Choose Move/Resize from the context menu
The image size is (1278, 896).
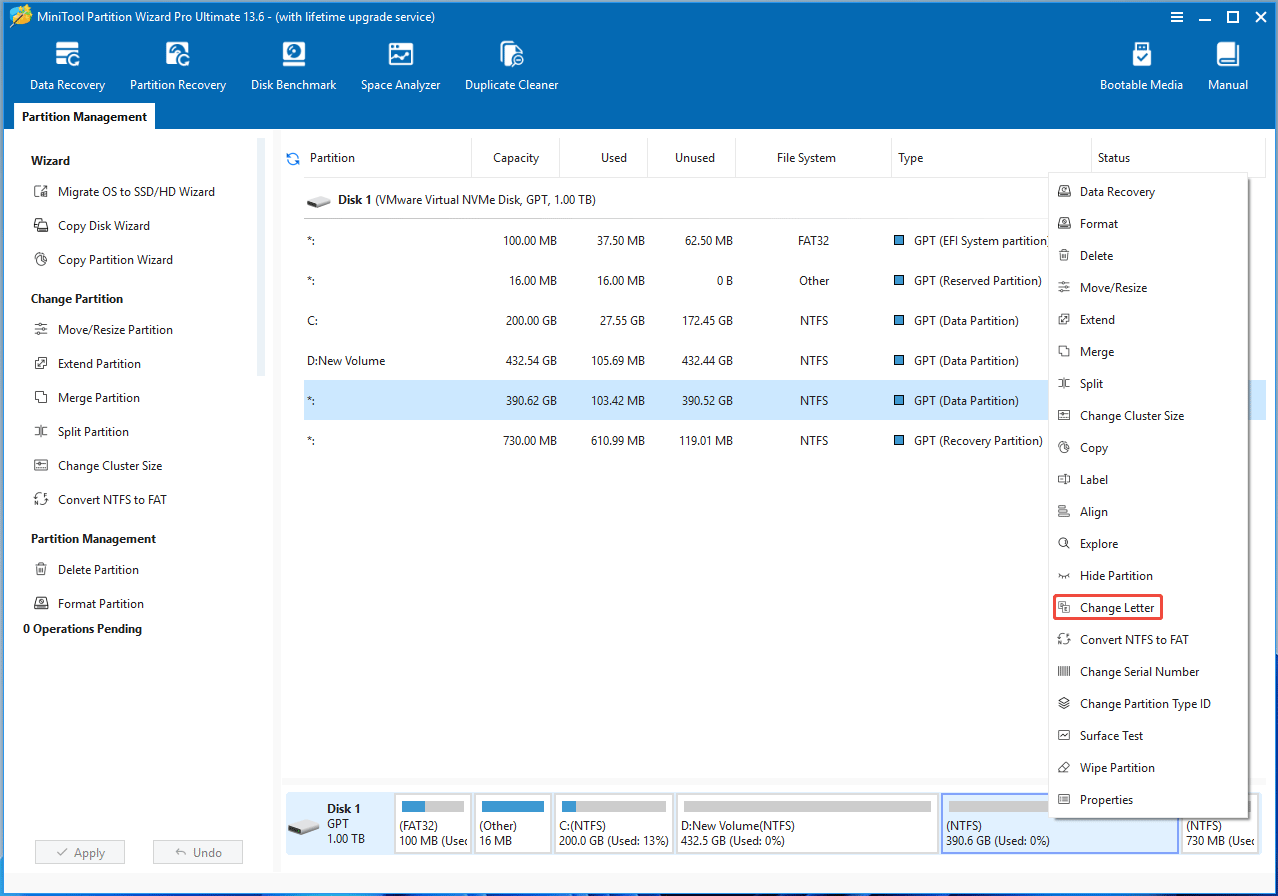(x=1148, y=288)
